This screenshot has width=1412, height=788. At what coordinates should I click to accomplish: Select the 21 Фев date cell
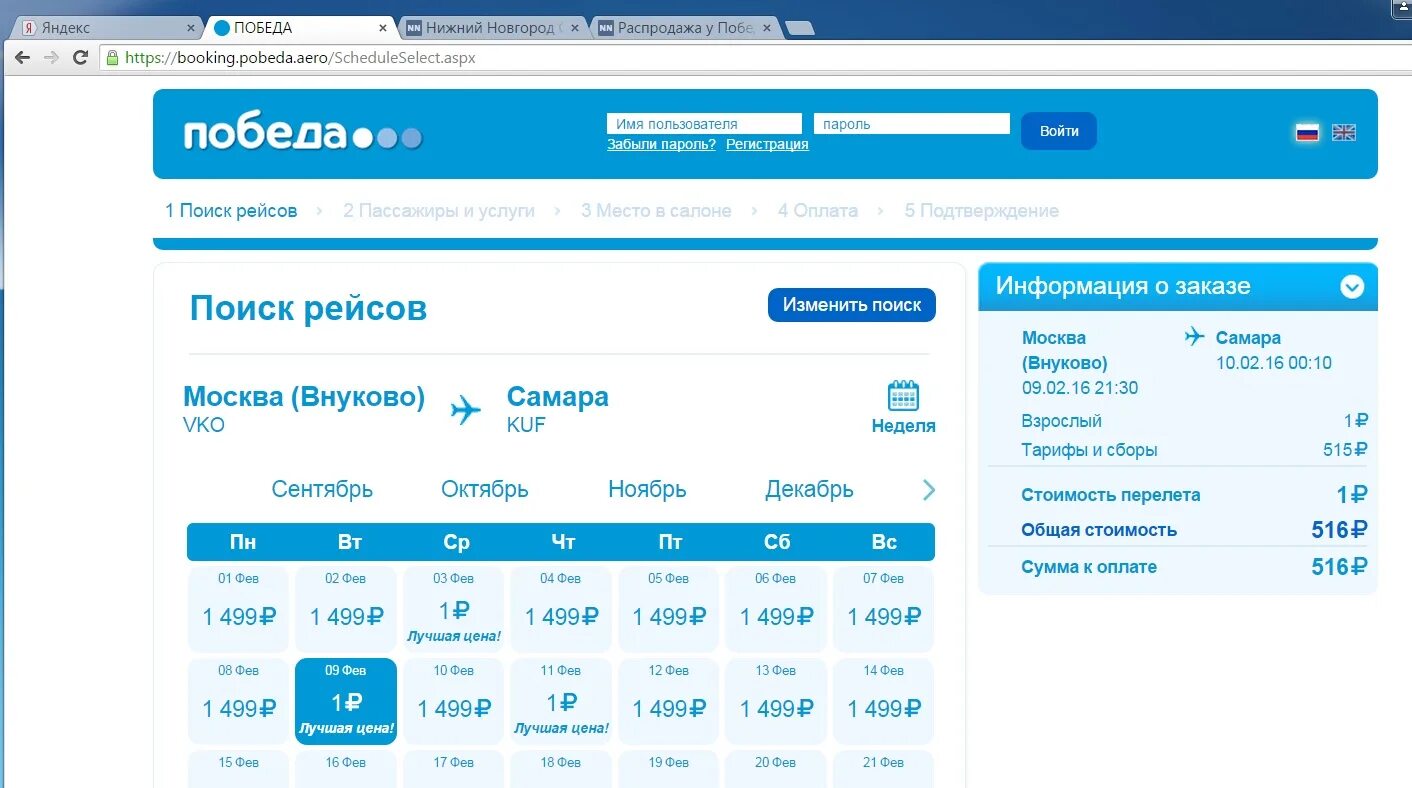click(884, 769)
